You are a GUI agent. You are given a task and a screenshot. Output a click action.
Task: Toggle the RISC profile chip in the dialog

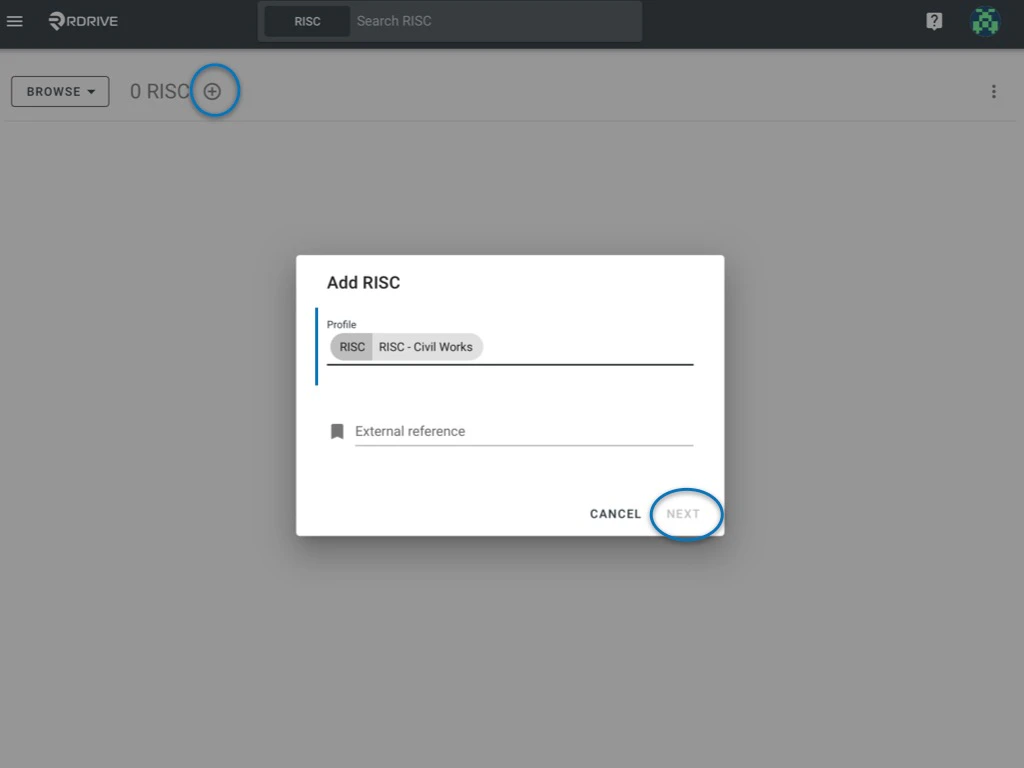pos(351,346)
